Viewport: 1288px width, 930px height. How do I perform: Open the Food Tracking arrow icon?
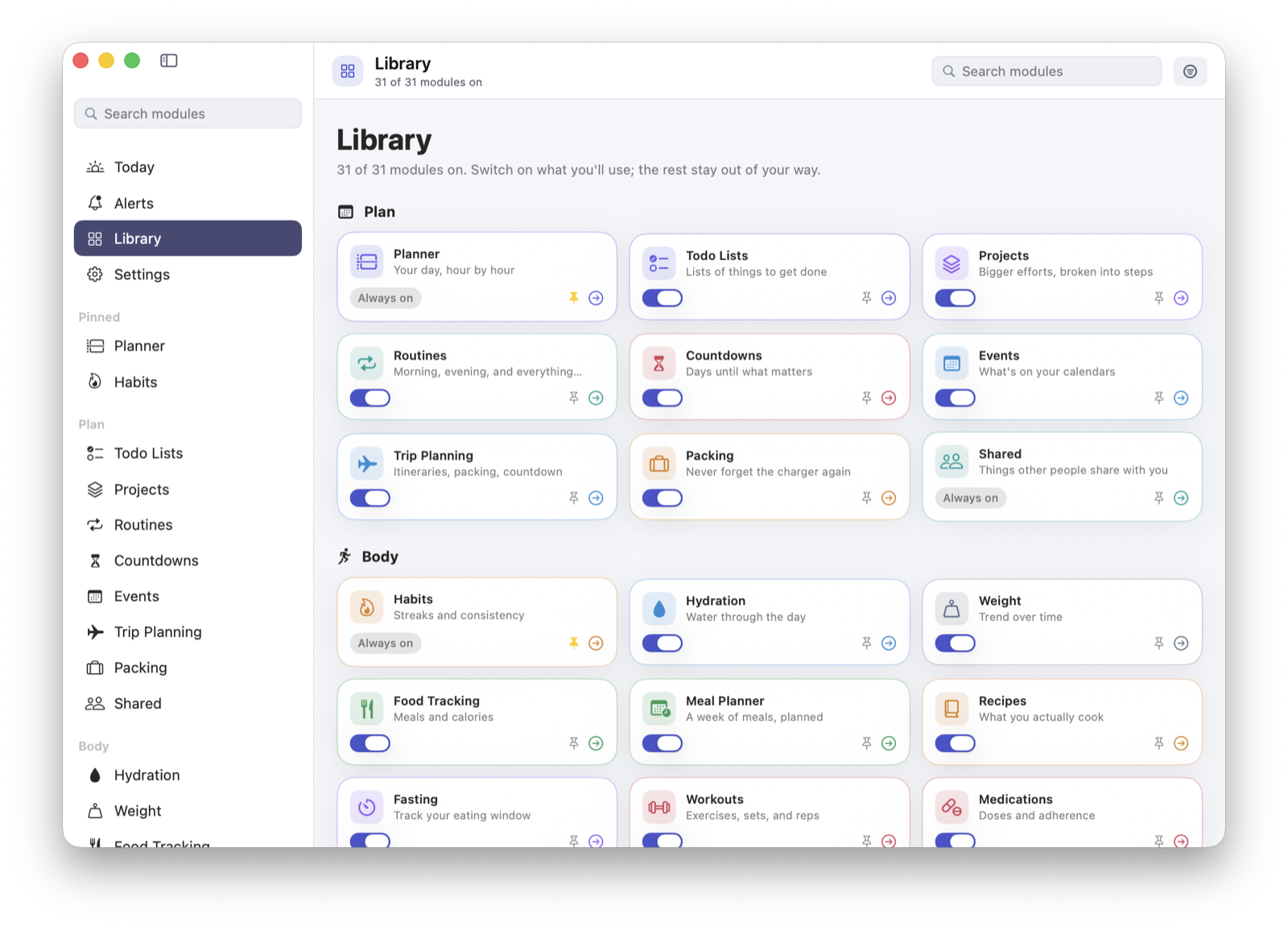(596, 743)
